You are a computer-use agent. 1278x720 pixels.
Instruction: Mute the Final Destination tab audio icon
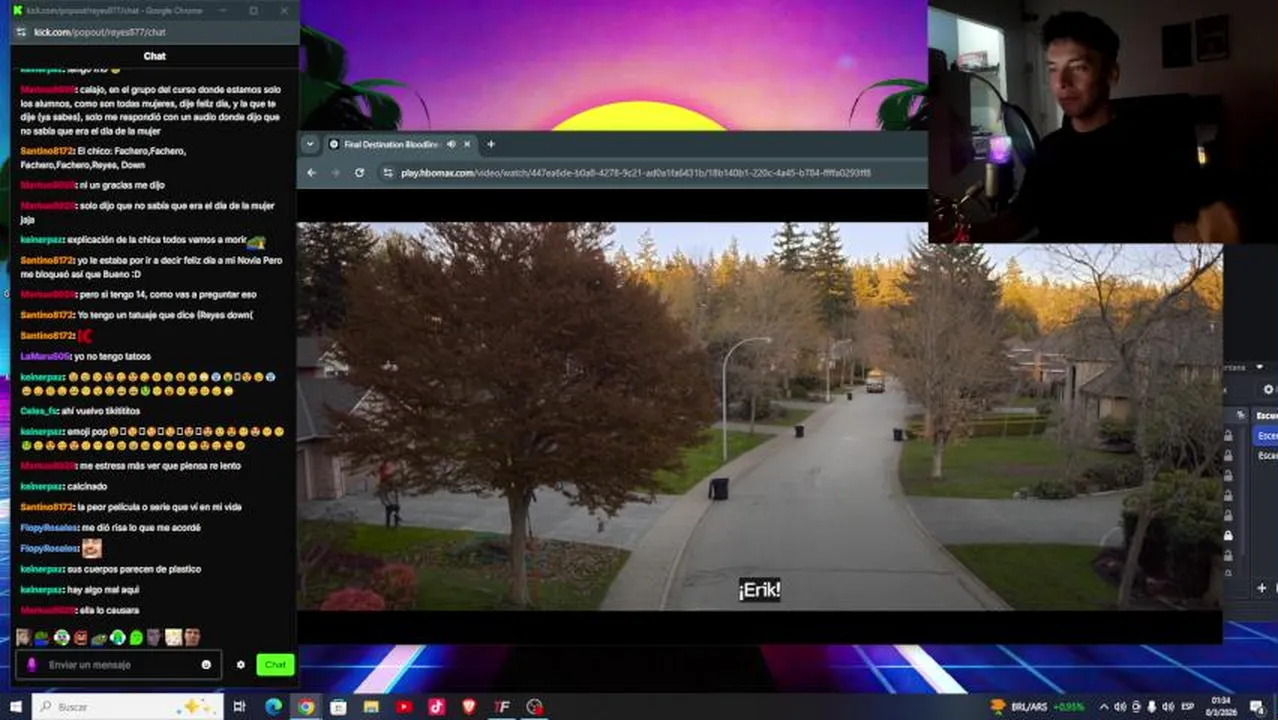click(x=451, y=144)
